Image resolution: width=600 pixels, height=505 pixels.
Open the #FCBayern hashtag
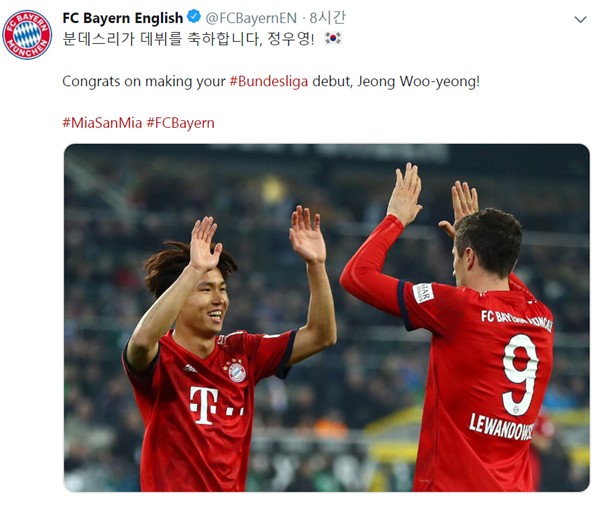click(x=181, y=123)
